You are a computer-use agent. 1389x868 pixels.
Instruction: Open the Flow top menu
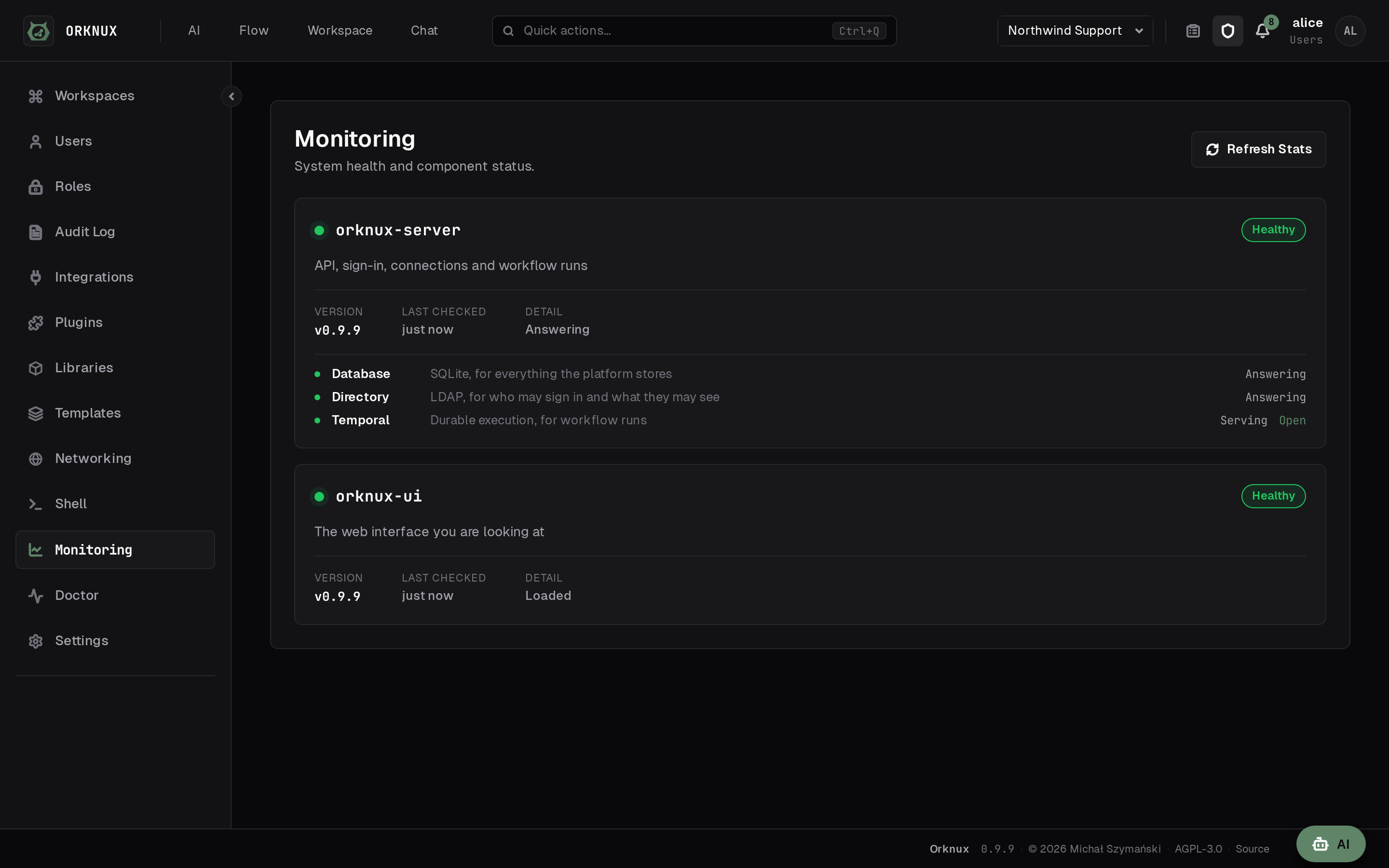coord(254,30)
